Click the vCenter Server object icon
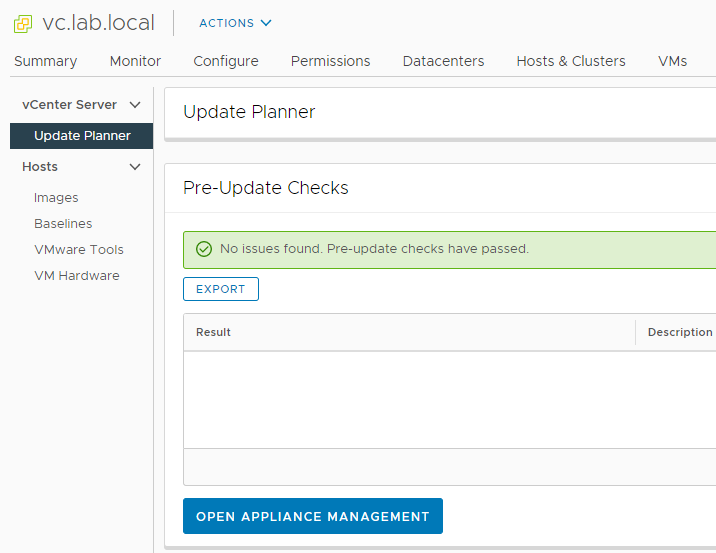716x553 pixels. pos(23,24)
